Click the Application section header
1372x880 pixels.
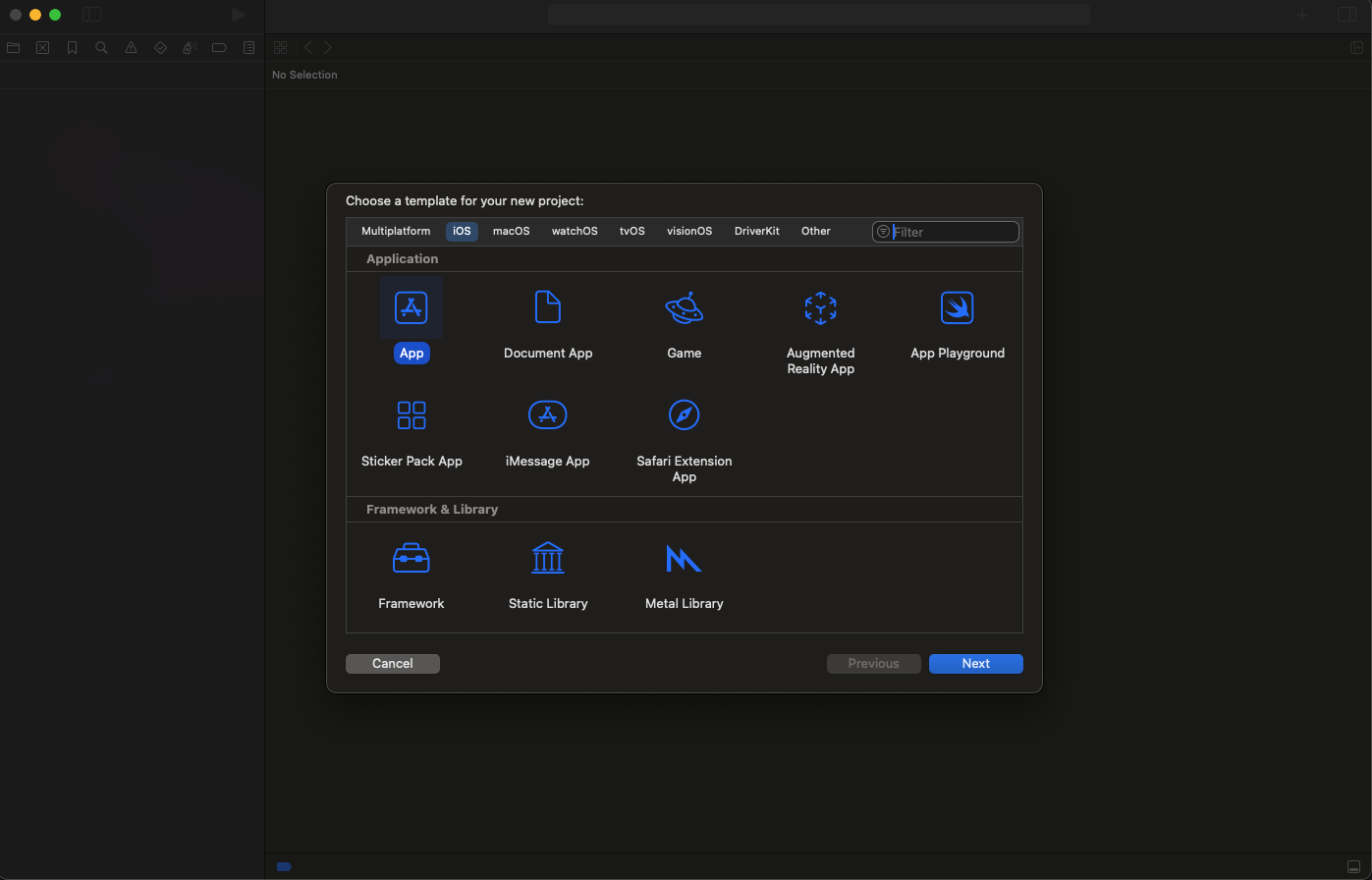(402, 259)
